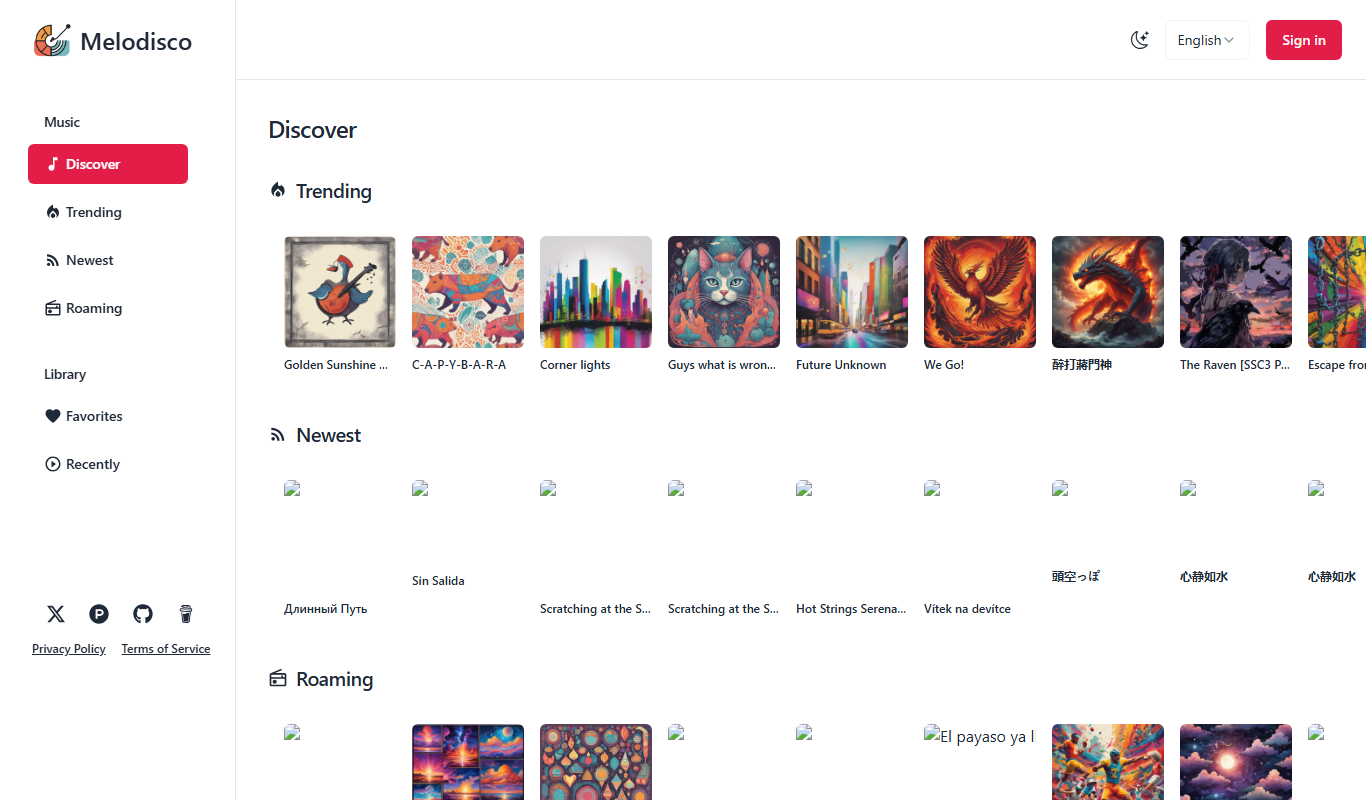Click the radio icon beside Roaming heading
Screen dimensions: 1366x800
[x=278, y=679]
